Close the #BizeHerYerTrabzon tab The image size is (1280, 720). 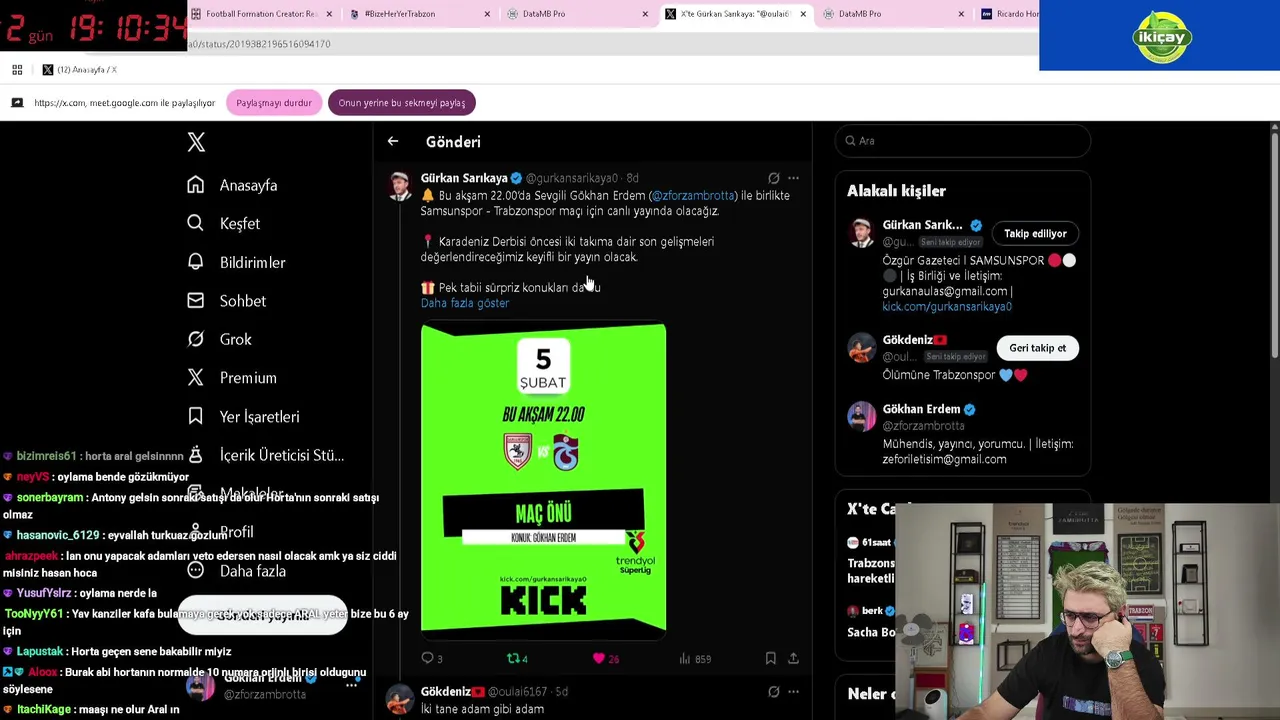(487, 14)
